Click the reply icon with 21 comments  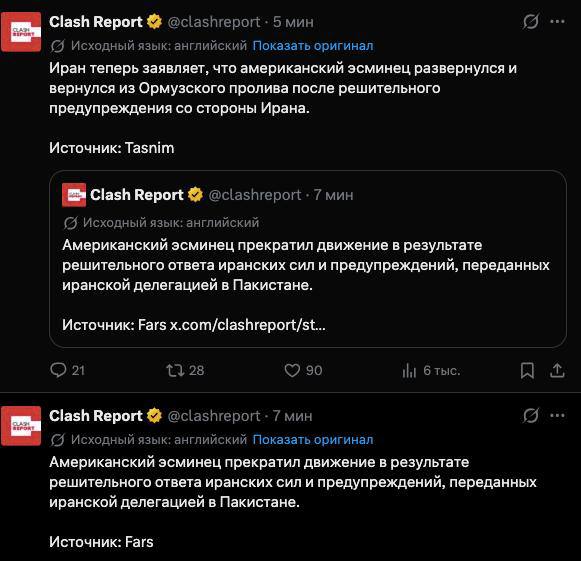[x=58, y=370]
